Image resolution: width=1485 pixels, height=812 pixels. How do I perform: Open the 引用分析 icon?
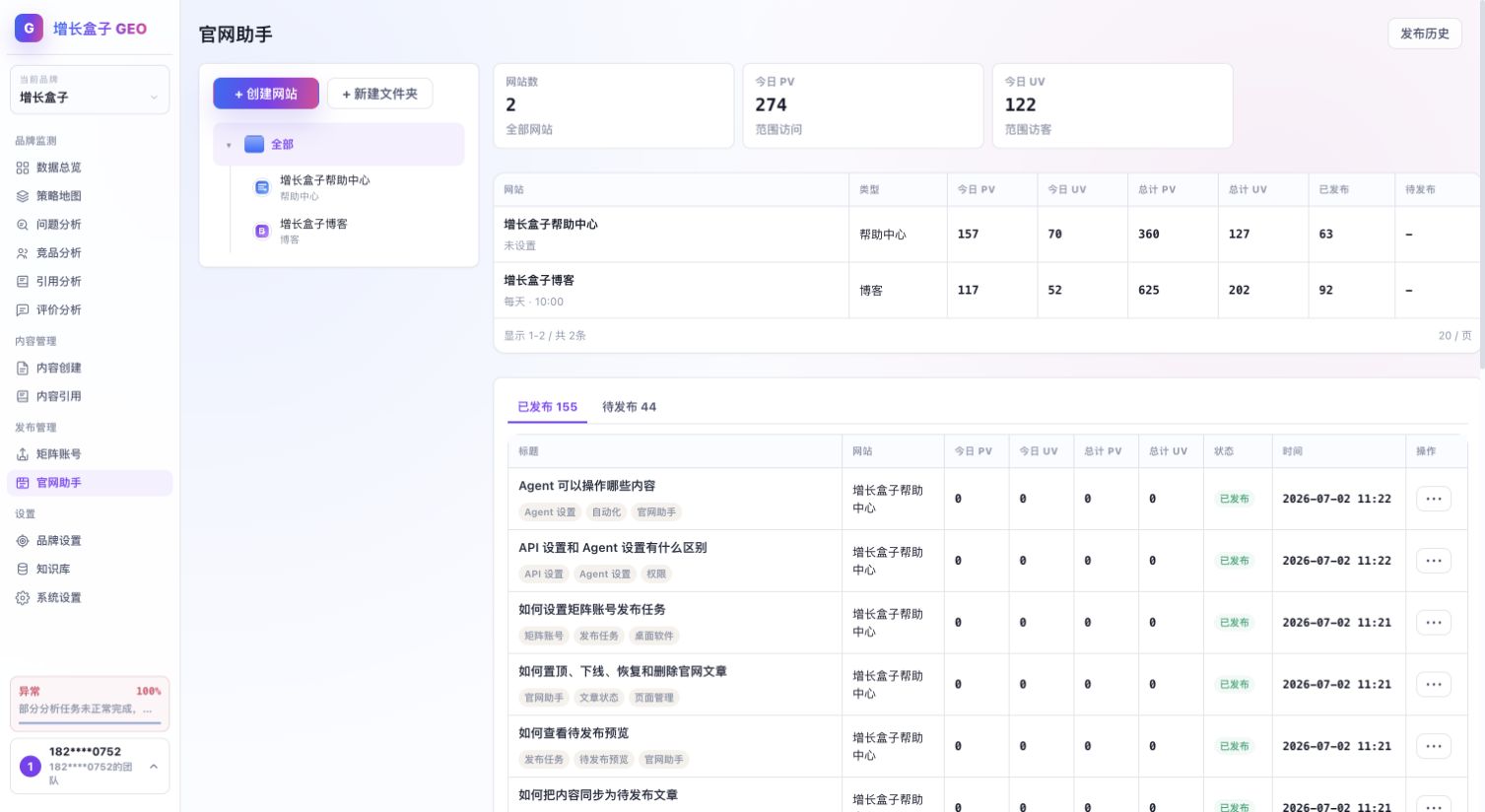[x=23, y=282]
